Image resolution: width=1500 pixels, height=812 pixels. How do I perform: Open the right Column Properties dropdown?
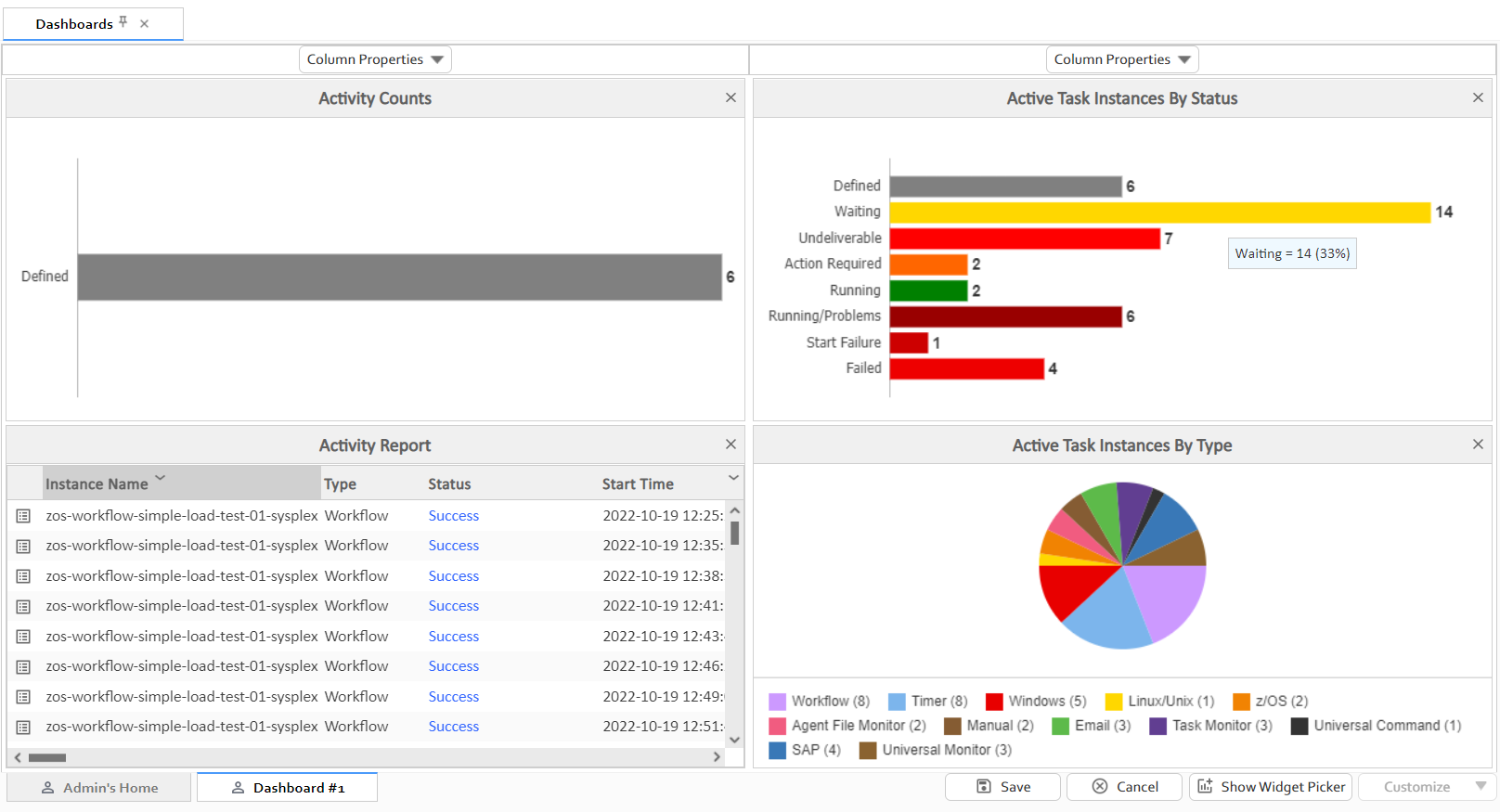[x=1122, y=59]
